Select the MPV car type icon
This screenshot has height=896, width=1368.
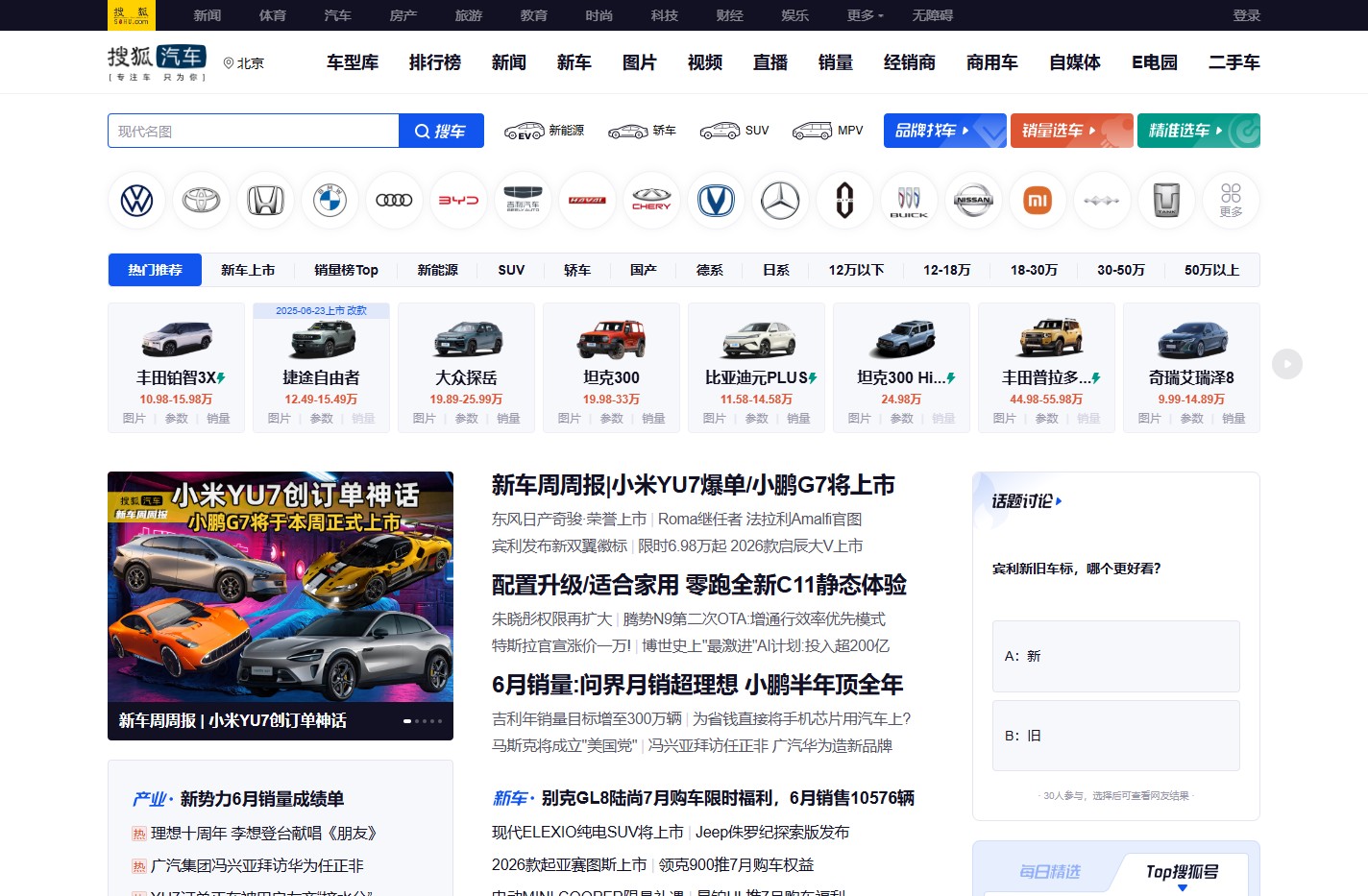click(827, 131)
